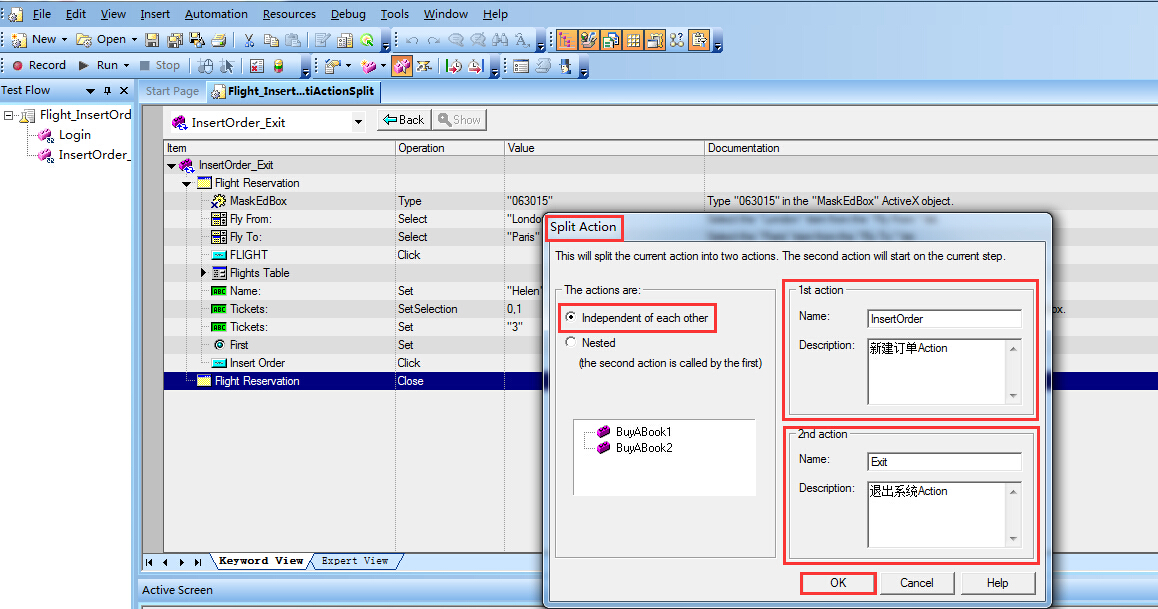The width and height of the screenshot is (1158, 609).
Task: Click the Stop square icon
Action: (x=145, y=65)
